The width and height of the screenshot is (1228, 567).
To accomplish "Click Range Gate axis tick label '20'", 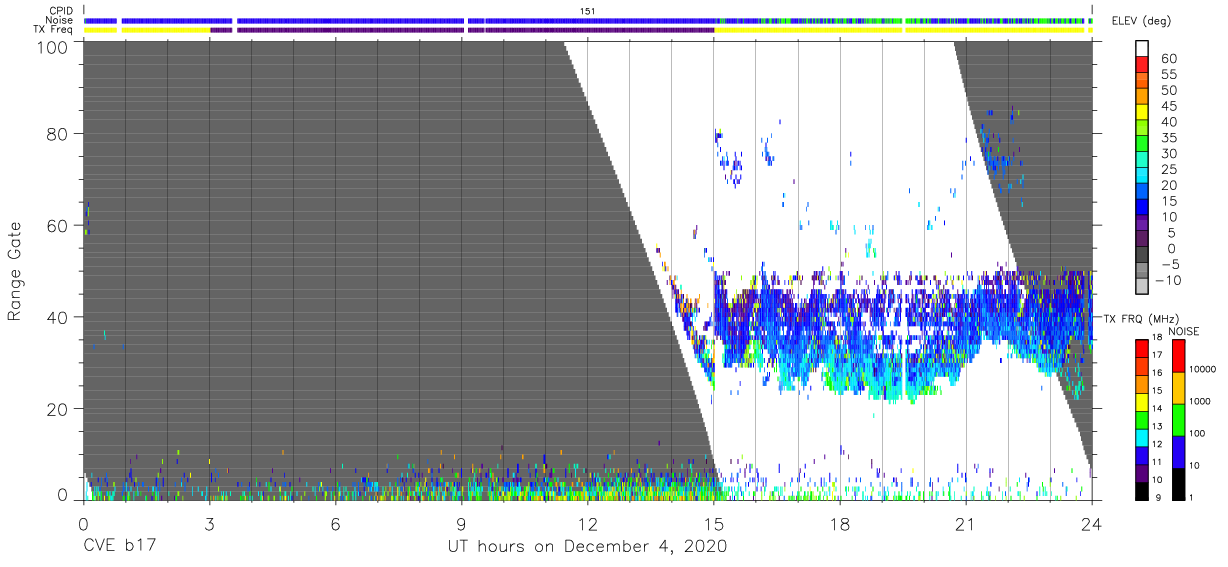I will pyautogui.click(x=57, y=409).
